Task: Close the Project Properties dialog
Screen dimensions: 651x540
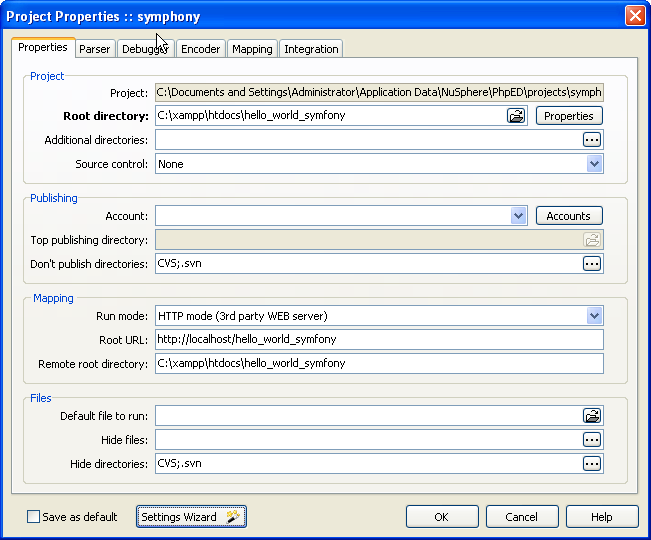Action: 634,16
